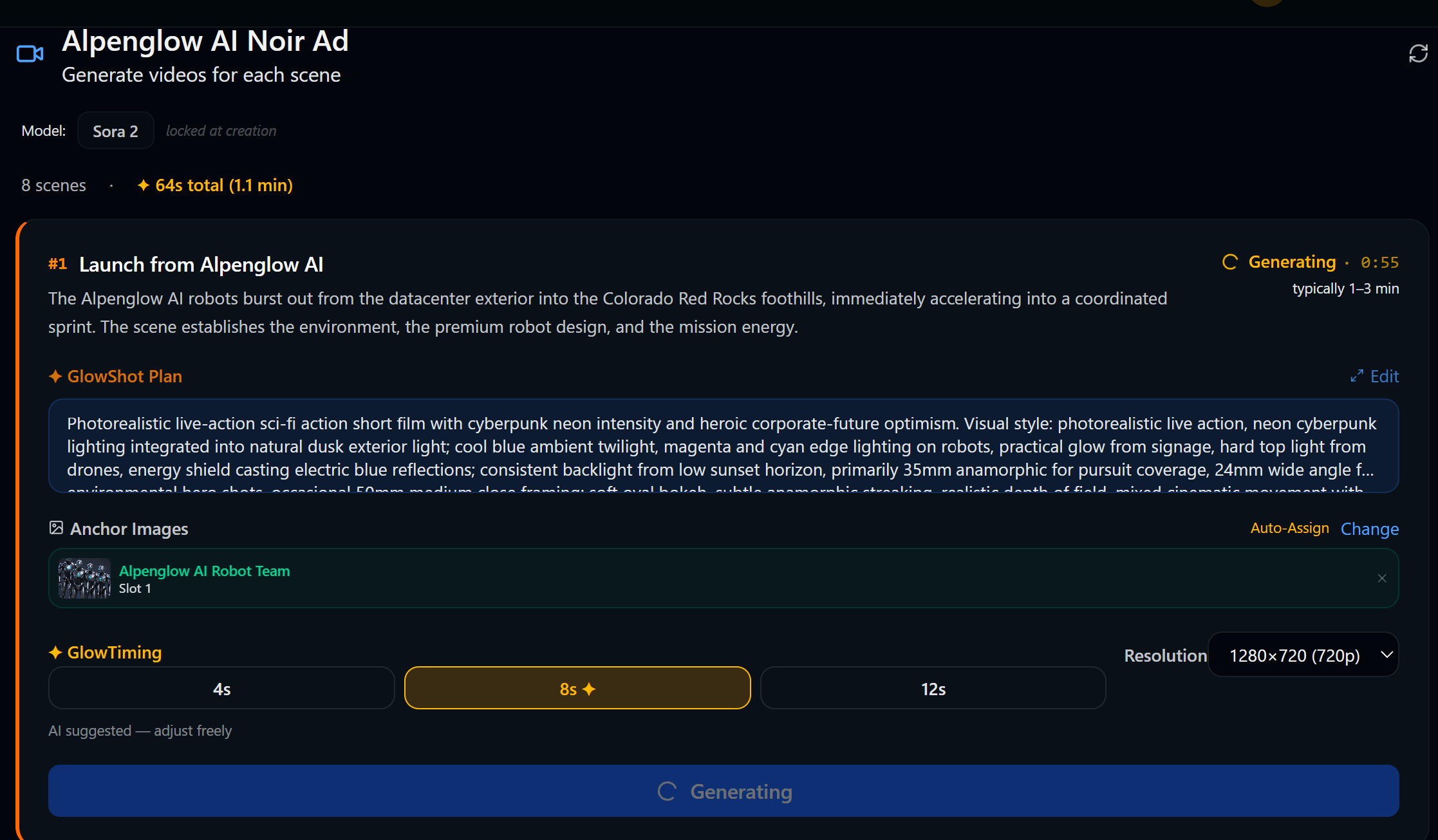
Task: Click the refresh icon in the header
Action: click(1418, 53)
